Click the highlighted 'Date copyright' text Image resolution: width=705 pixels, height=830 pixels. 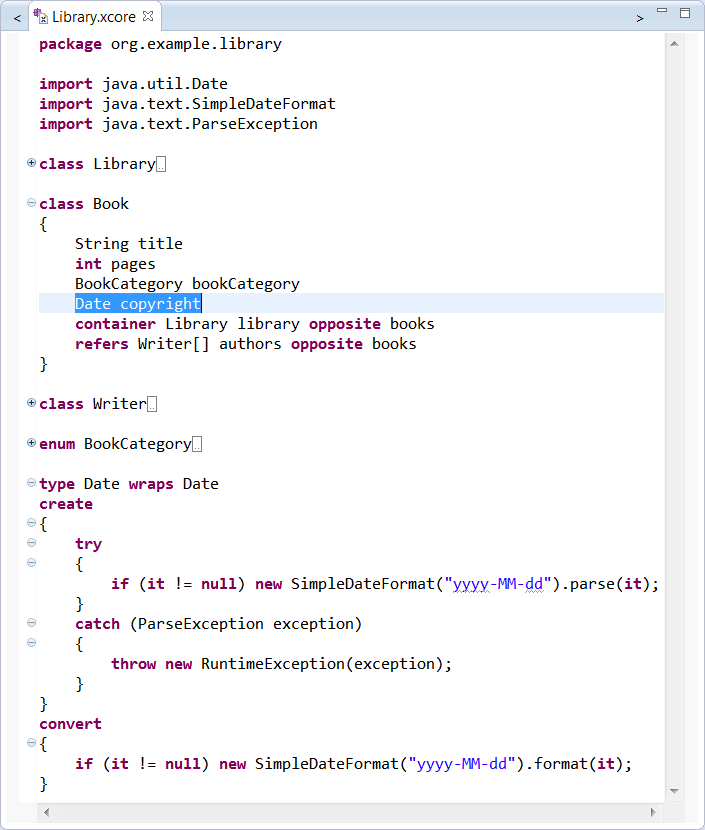[138, 304]
